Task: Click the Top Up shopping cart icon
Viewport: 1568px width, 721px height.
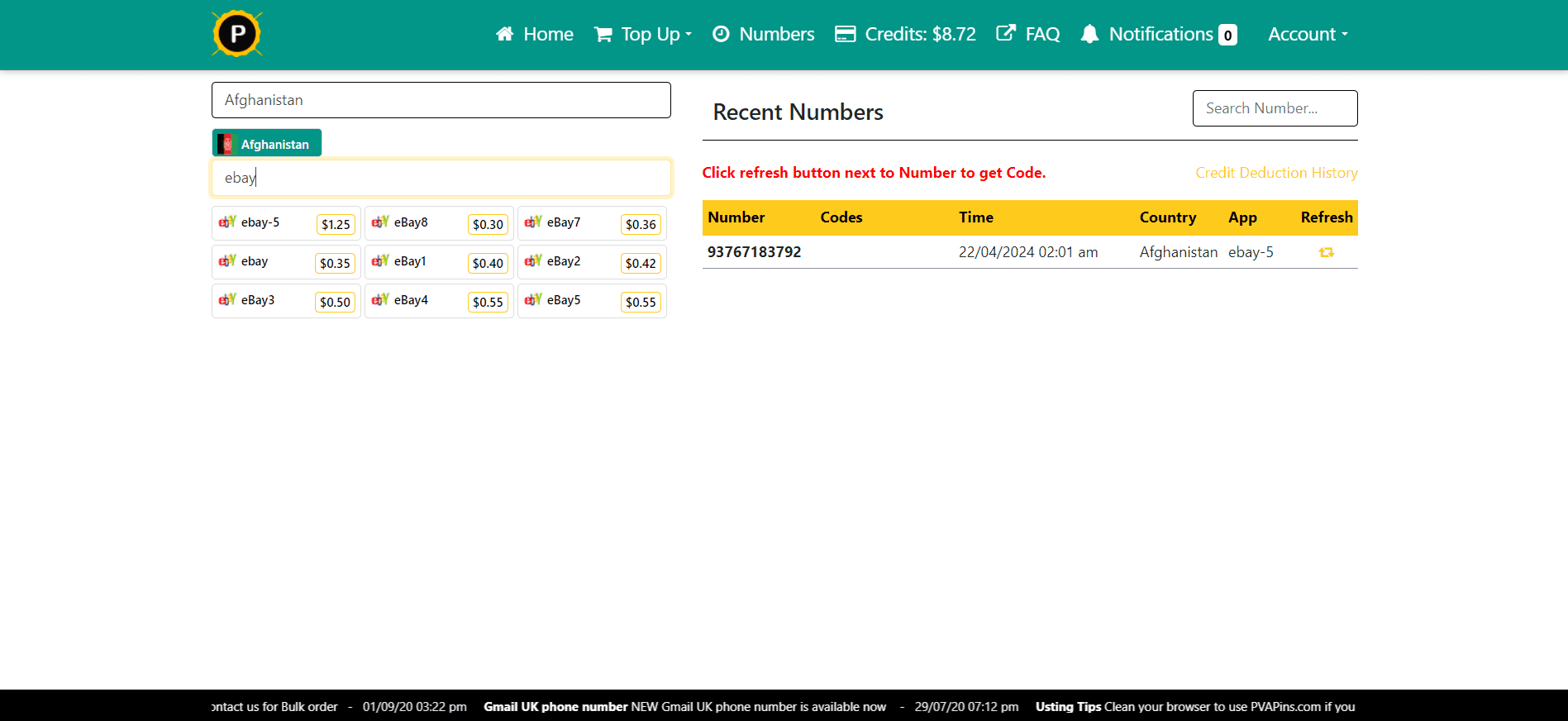Action: coord(603,34)
